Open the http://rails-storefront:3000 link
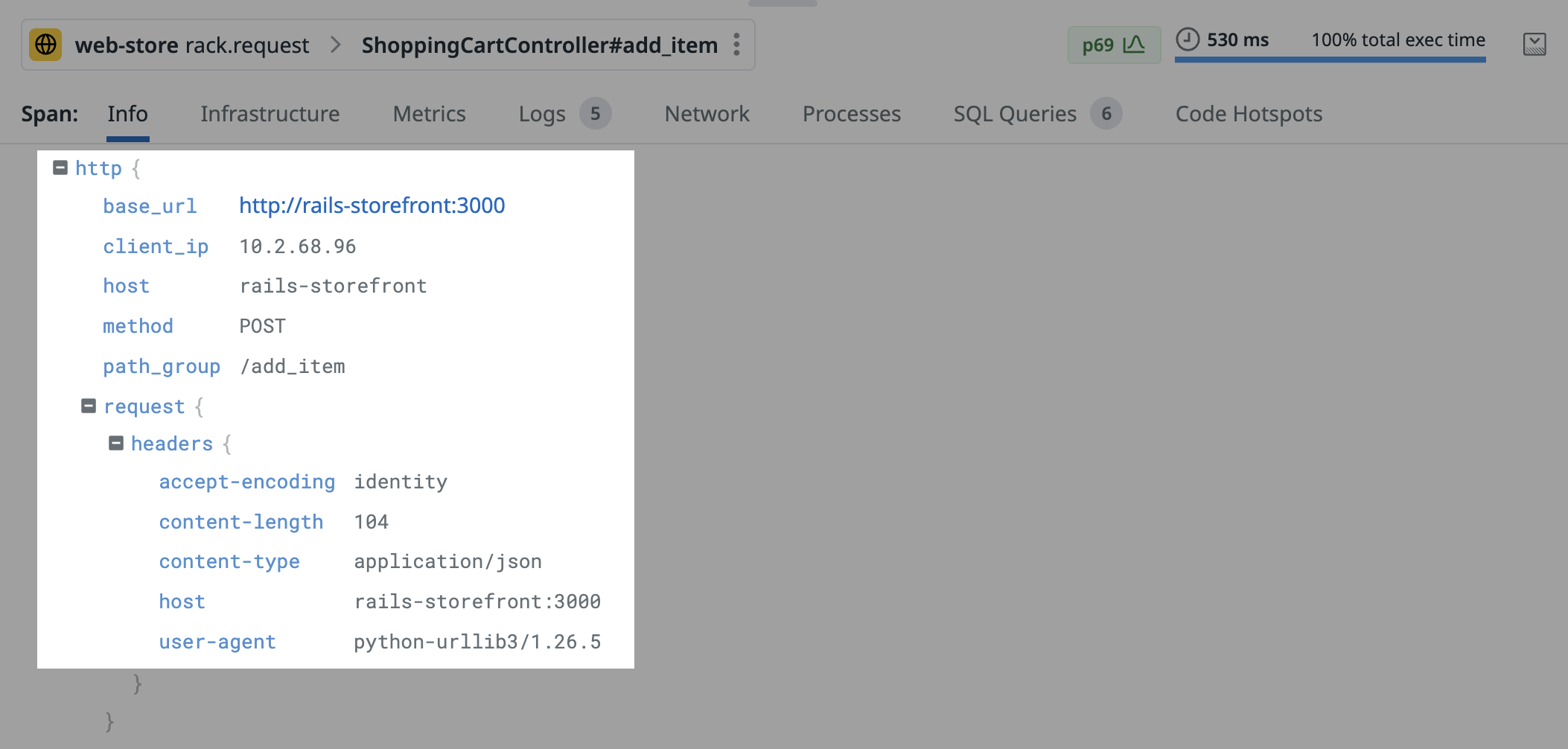The width and height of the screenshot is (1568, 749). point(372,205)
